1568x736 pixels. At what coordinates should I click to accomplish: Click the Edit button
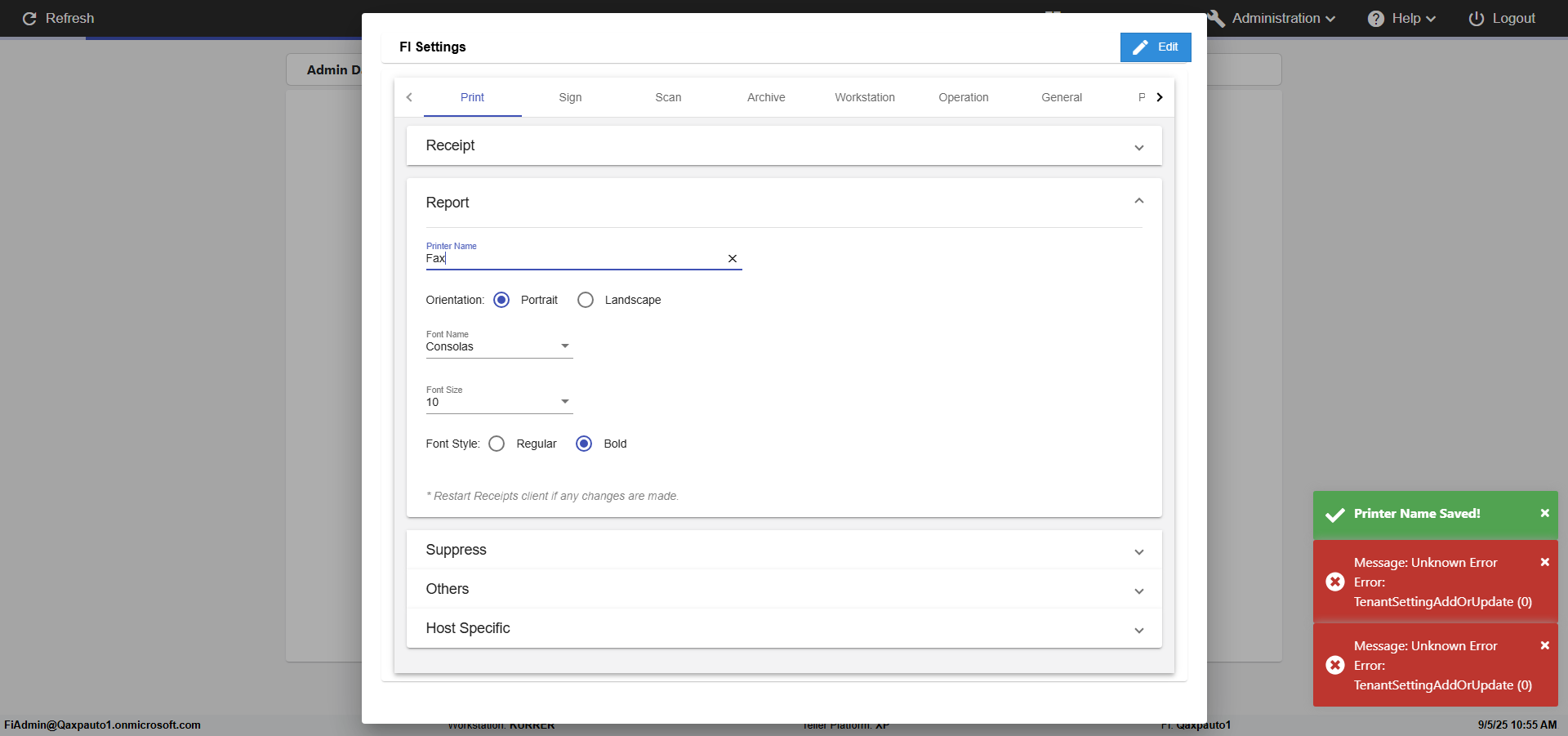(x=1155, y=47)
